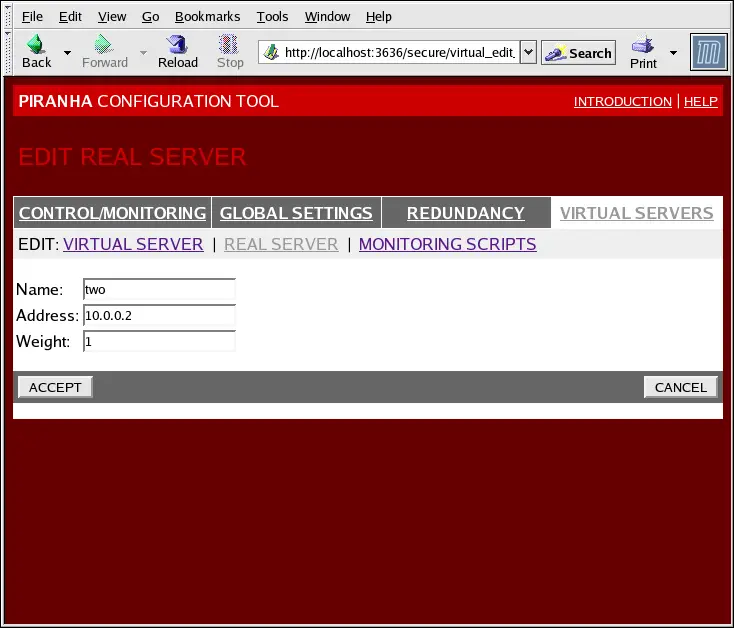734x628 pixels.
Task: Open the Introduction link
Action: coord(622,101)
